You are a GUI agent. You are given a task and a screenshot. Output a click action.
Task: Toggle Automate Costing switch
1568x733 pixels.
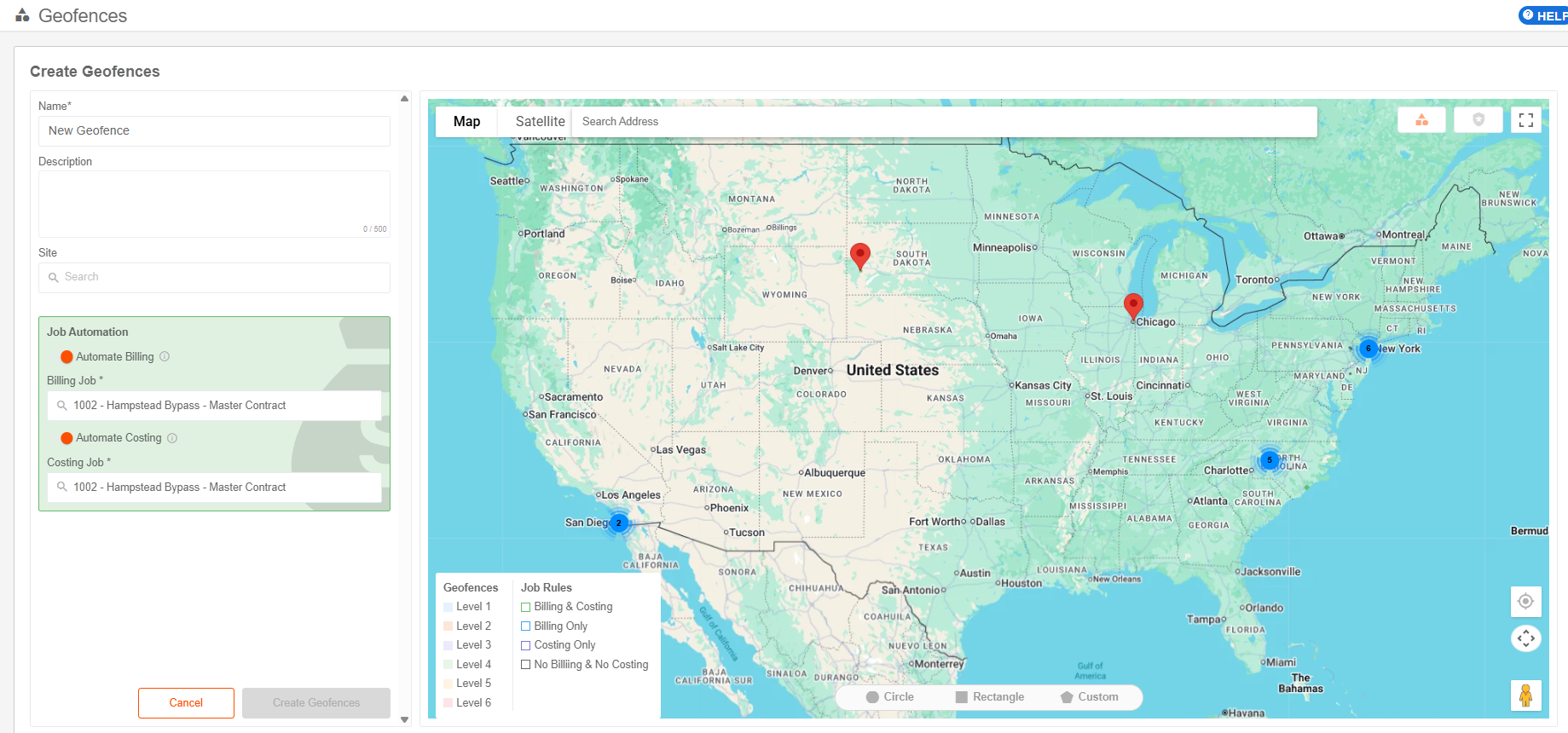pyautogui.click(x=67, y=438)
